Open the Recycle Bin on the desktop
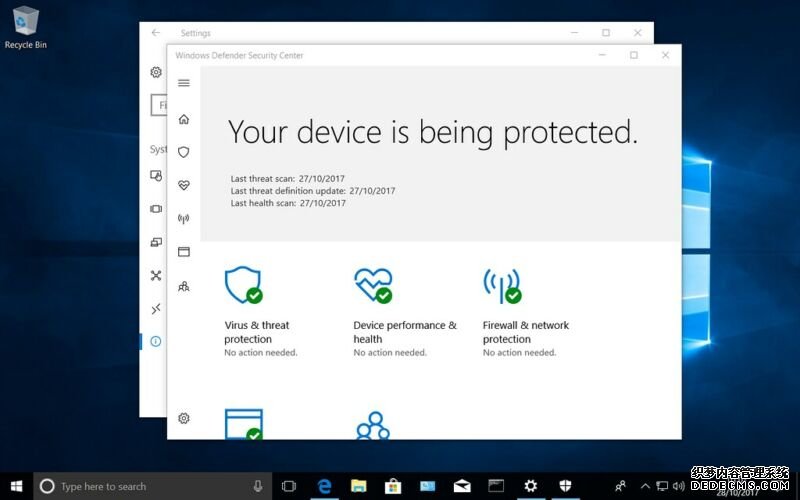 [x=26, y=28]
